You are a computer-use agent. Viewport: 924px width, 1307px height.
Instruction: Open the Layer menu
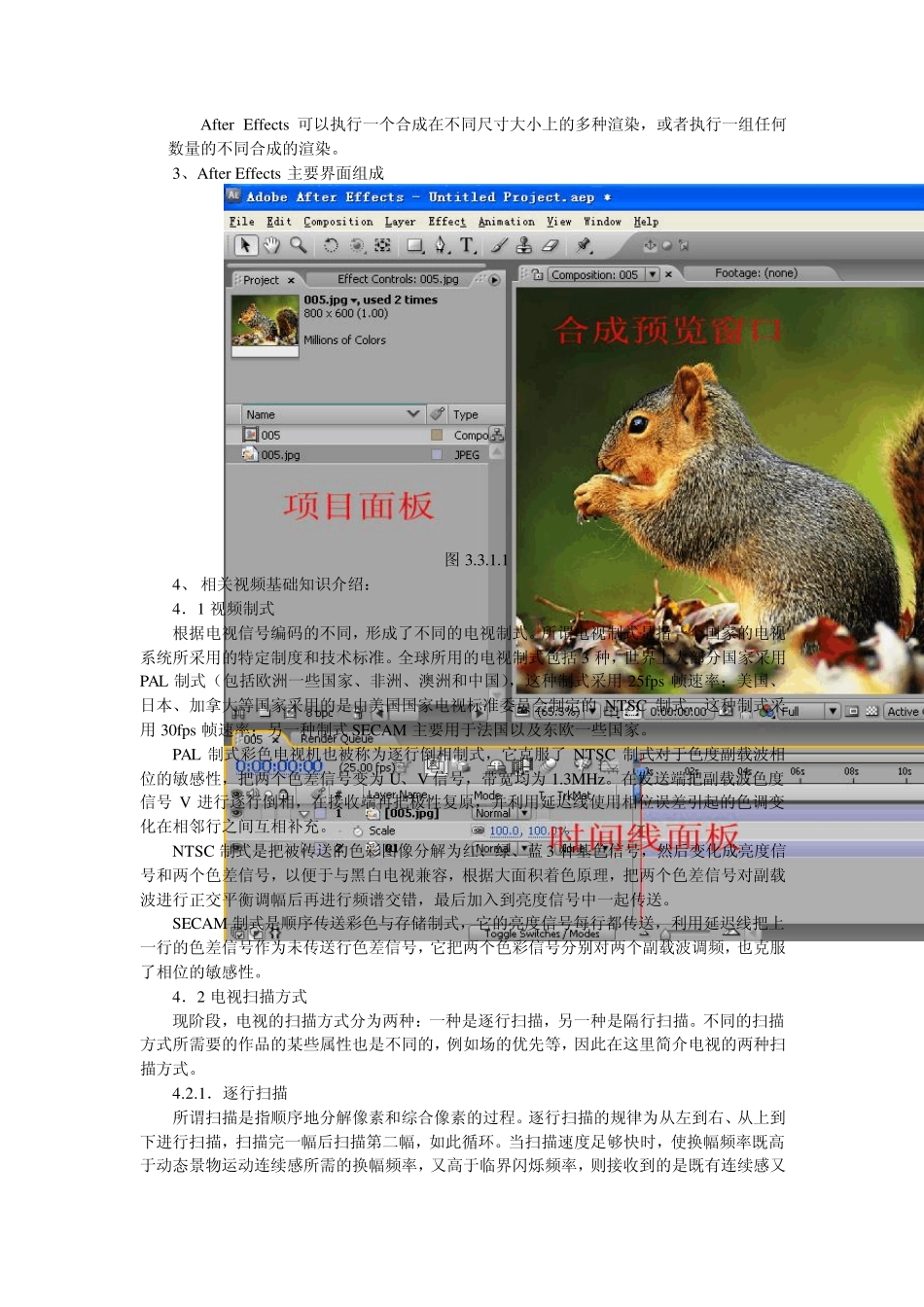click(400, 222)
